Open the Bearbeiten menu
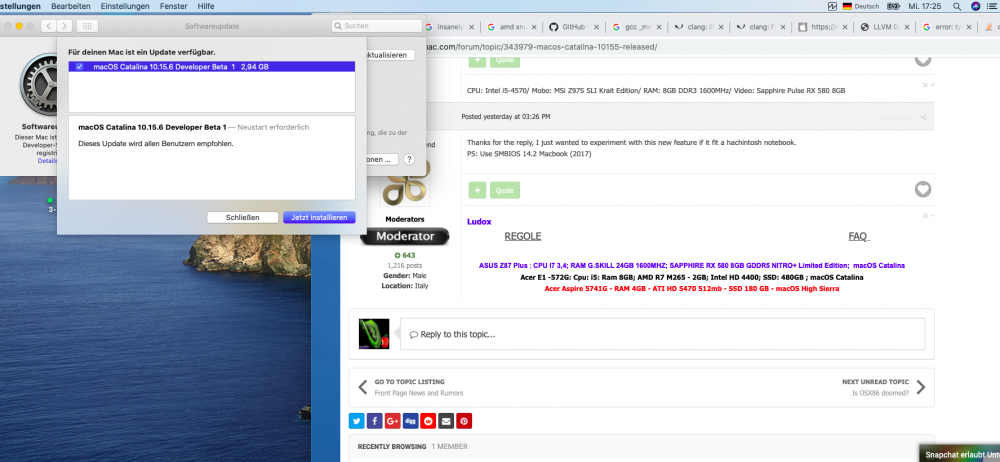 click(x=71, y=6)
